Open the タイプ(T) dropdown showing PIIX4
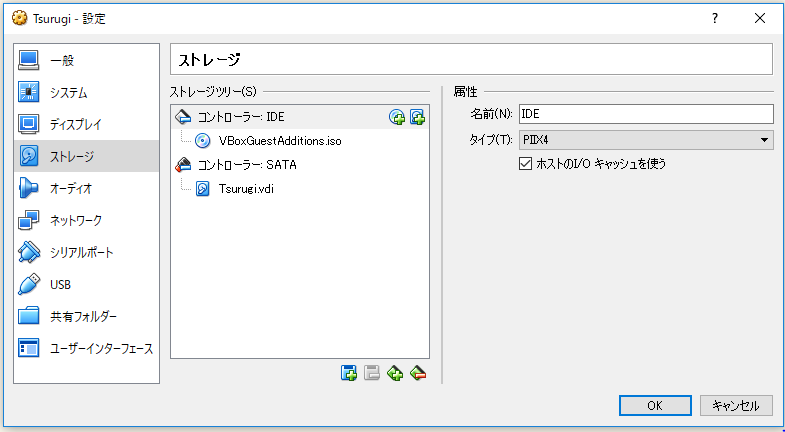The width and height of the screenshot is (785, 432). click(x=646, y=140)
